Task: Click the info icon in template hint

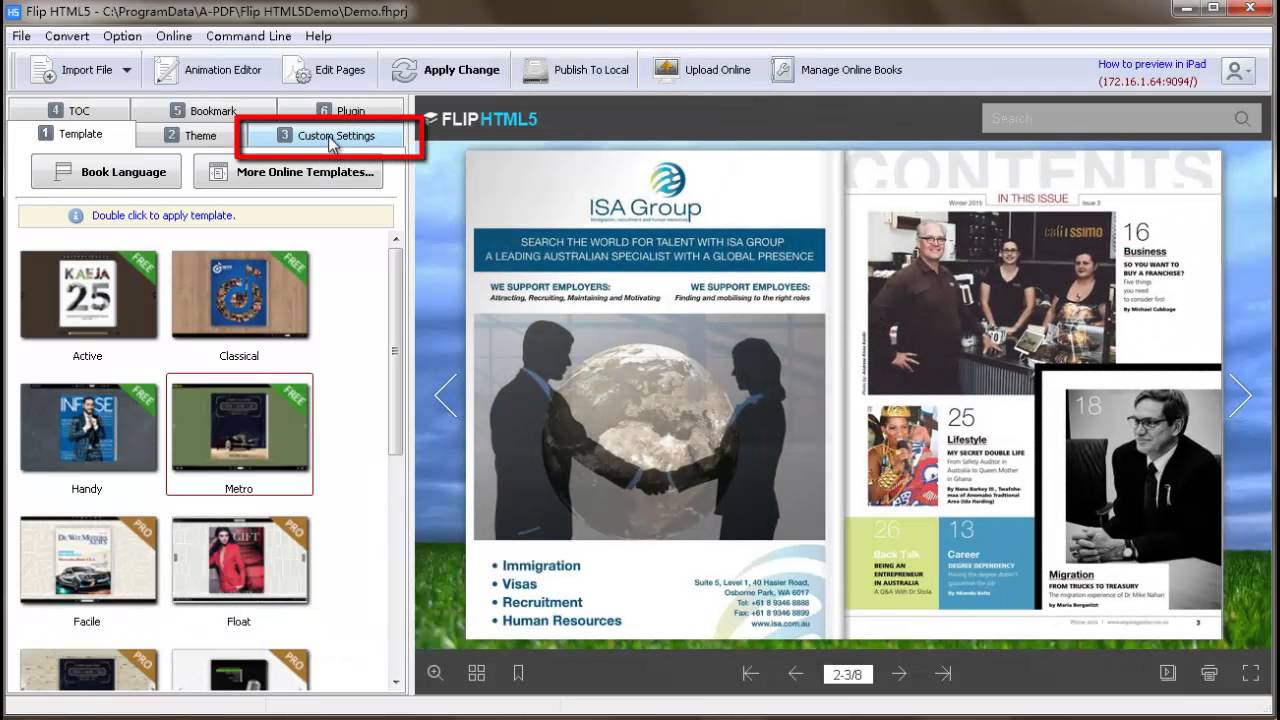Action: 76,215
